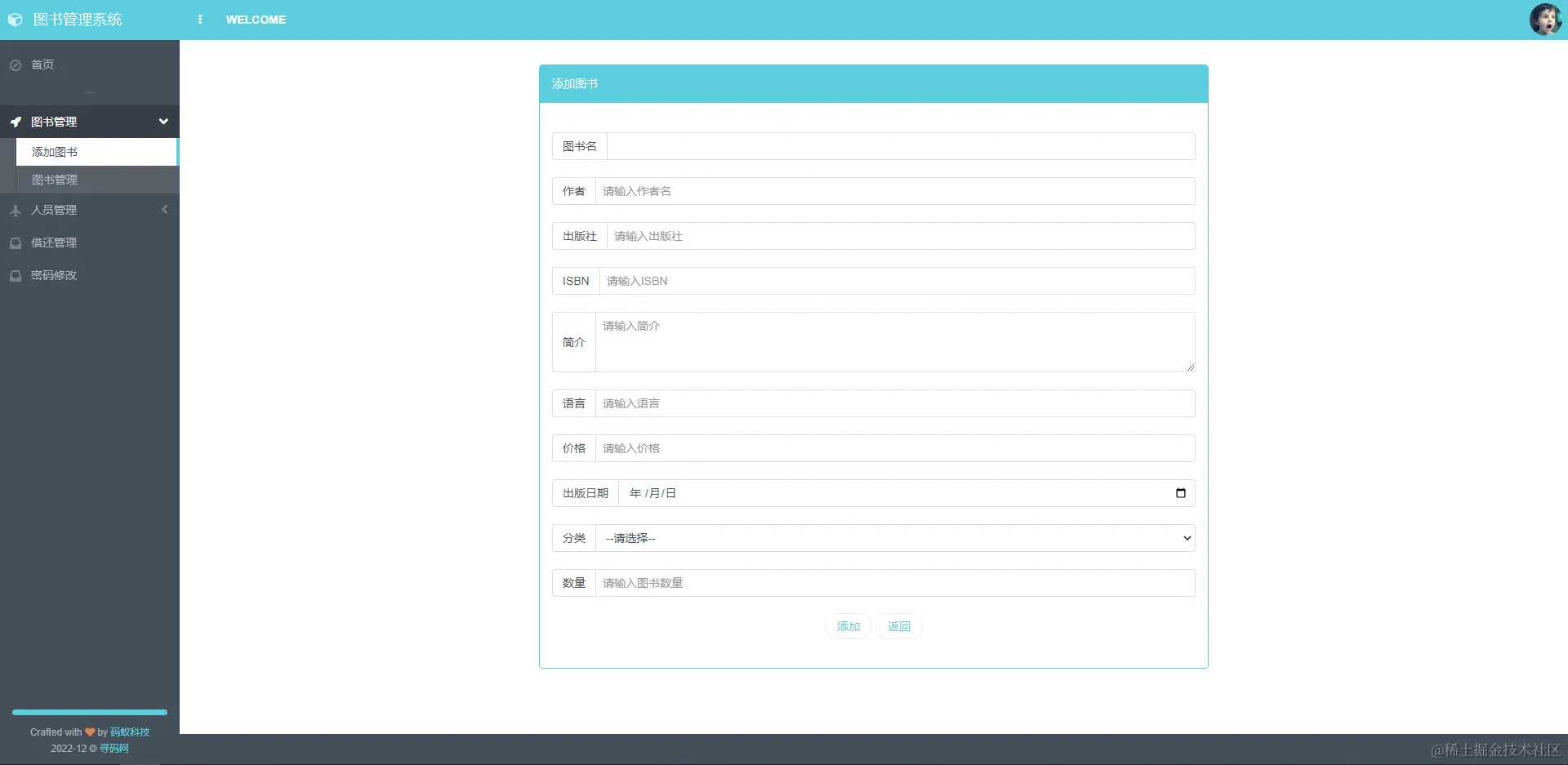Open the 码蚁科技 footer link

click(x=129, y=732)
